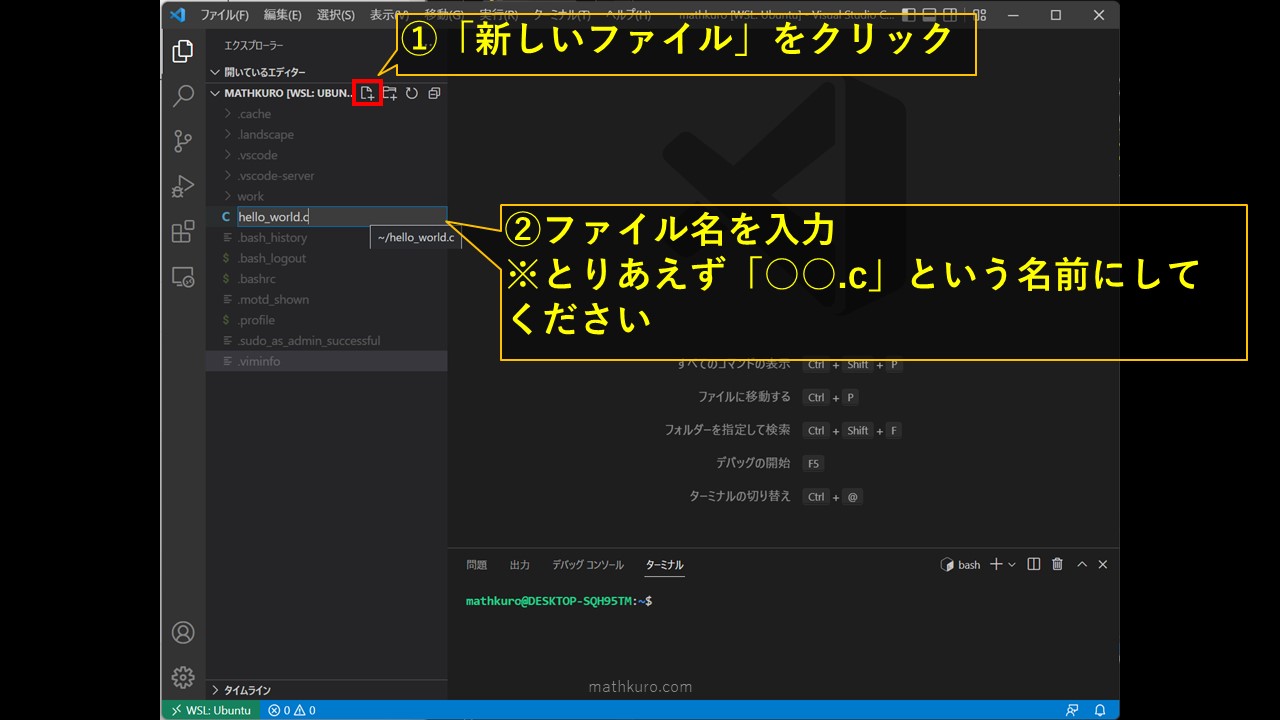Viewport: 1280px width, 720px height.
Task: Switch to the 問題 panel tab
Action: click(x=477, y=565)
